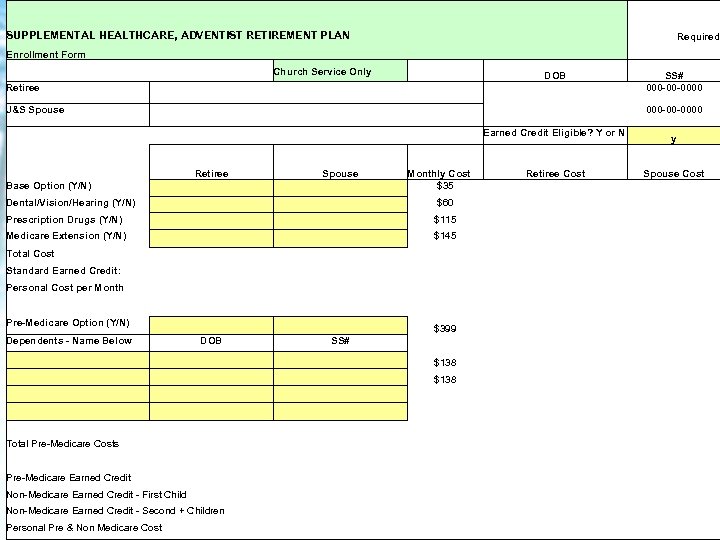Click Base Option cell under Spouse column

[340, 188]
